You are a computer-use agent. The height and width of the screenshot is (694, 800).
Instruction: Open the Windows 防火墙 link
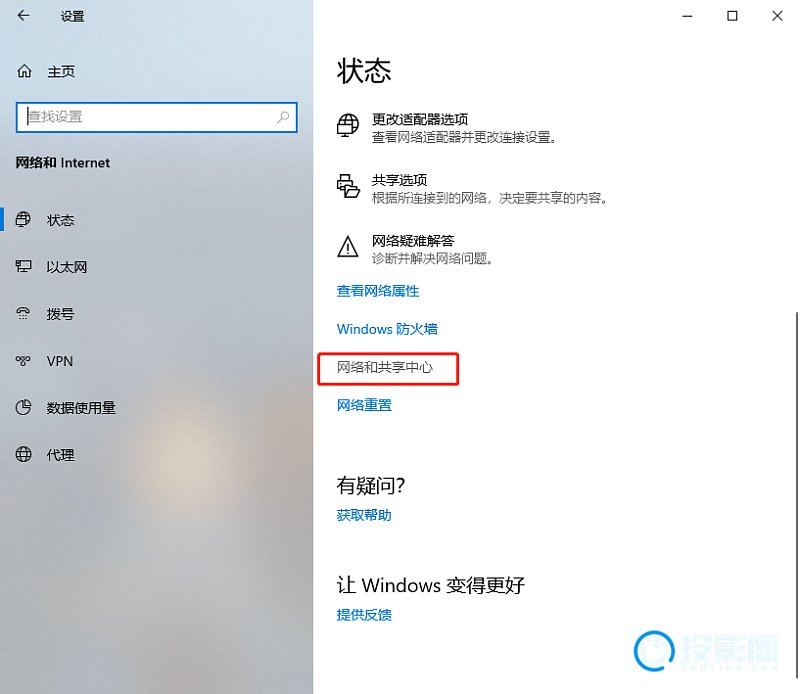coord(387,329)
